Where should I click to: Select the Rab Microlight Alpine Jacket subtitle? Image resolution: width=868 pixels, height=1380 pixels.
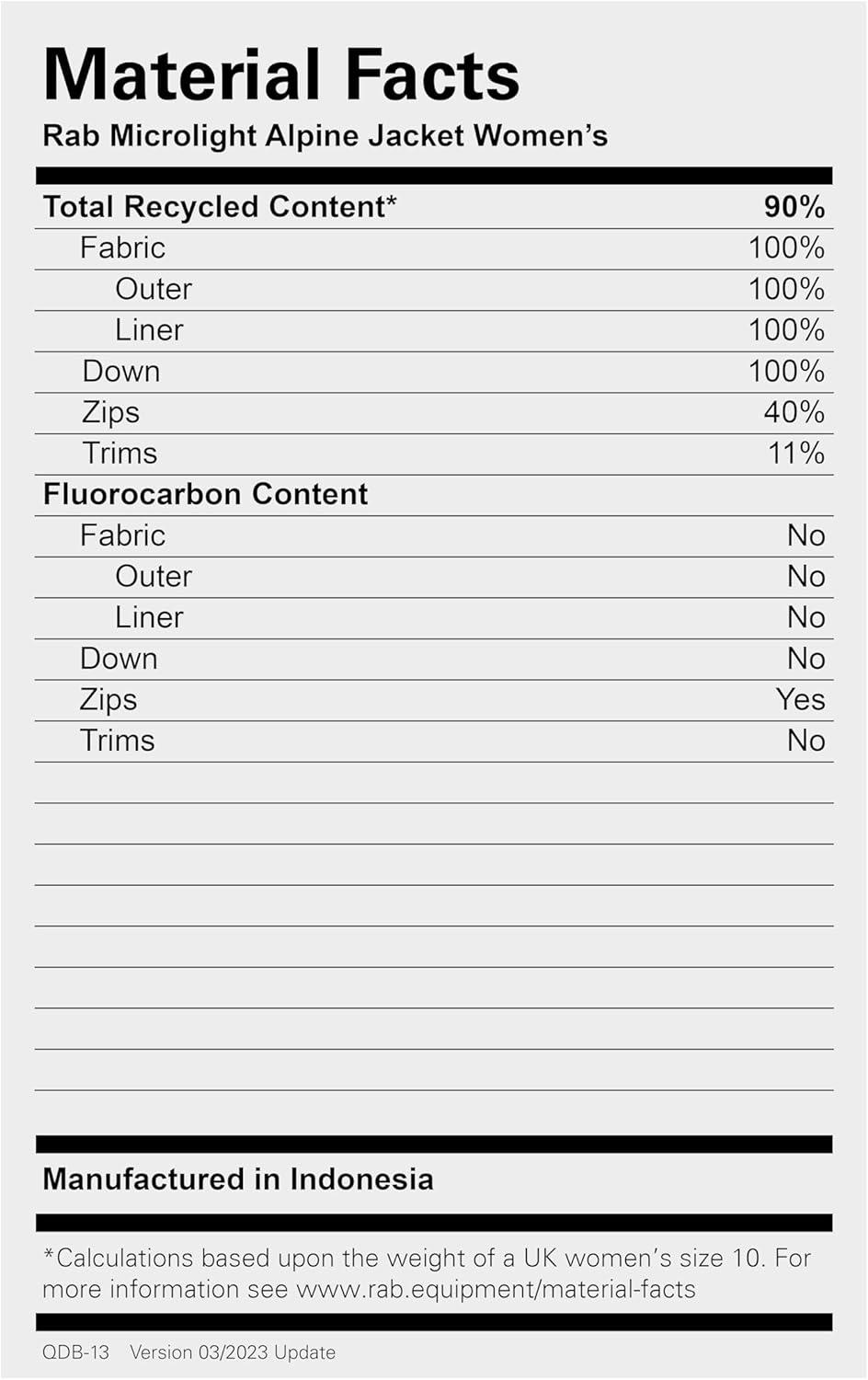click(325, 136)
